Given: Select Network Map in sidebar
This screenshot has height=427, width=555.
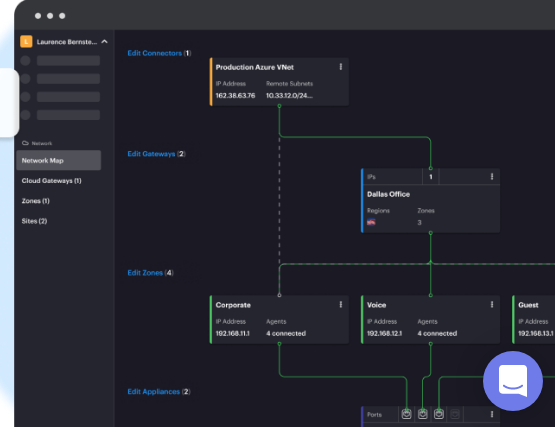Looking at the screenshot, I should coord(58,160).
